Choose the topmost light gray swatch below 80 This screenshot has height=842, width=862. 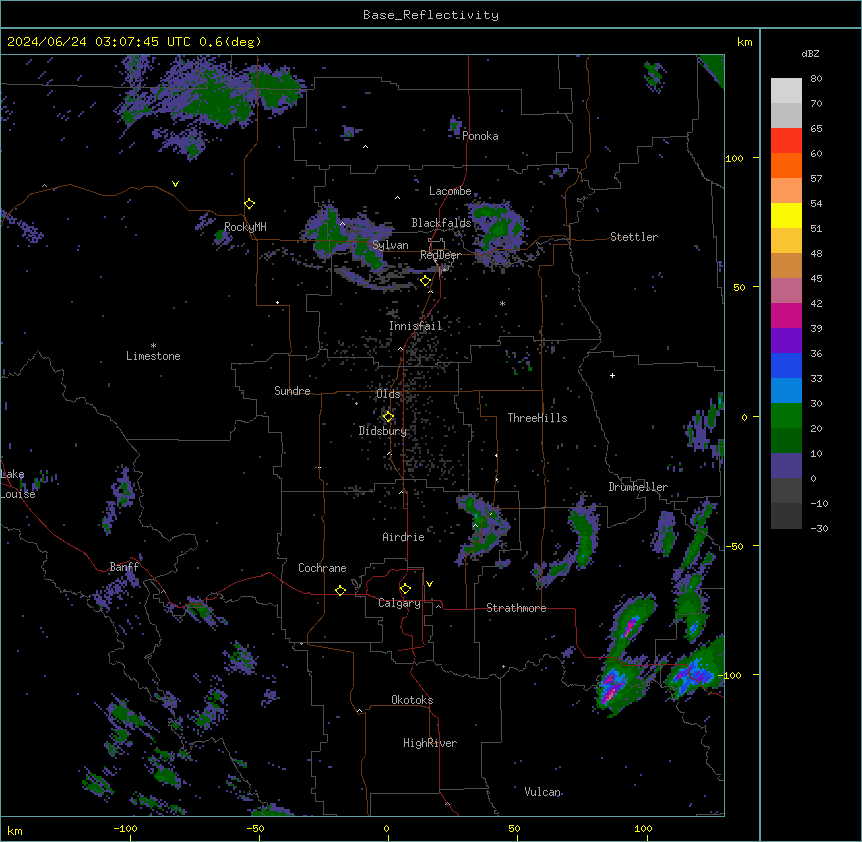click(x=786, y=90)
